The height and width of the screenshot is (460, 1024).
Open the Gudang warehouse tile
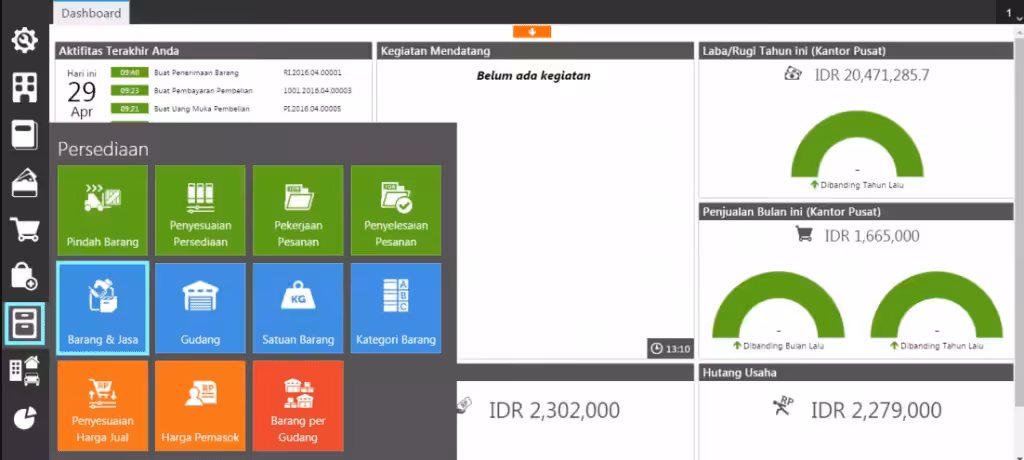pos(200,308)
